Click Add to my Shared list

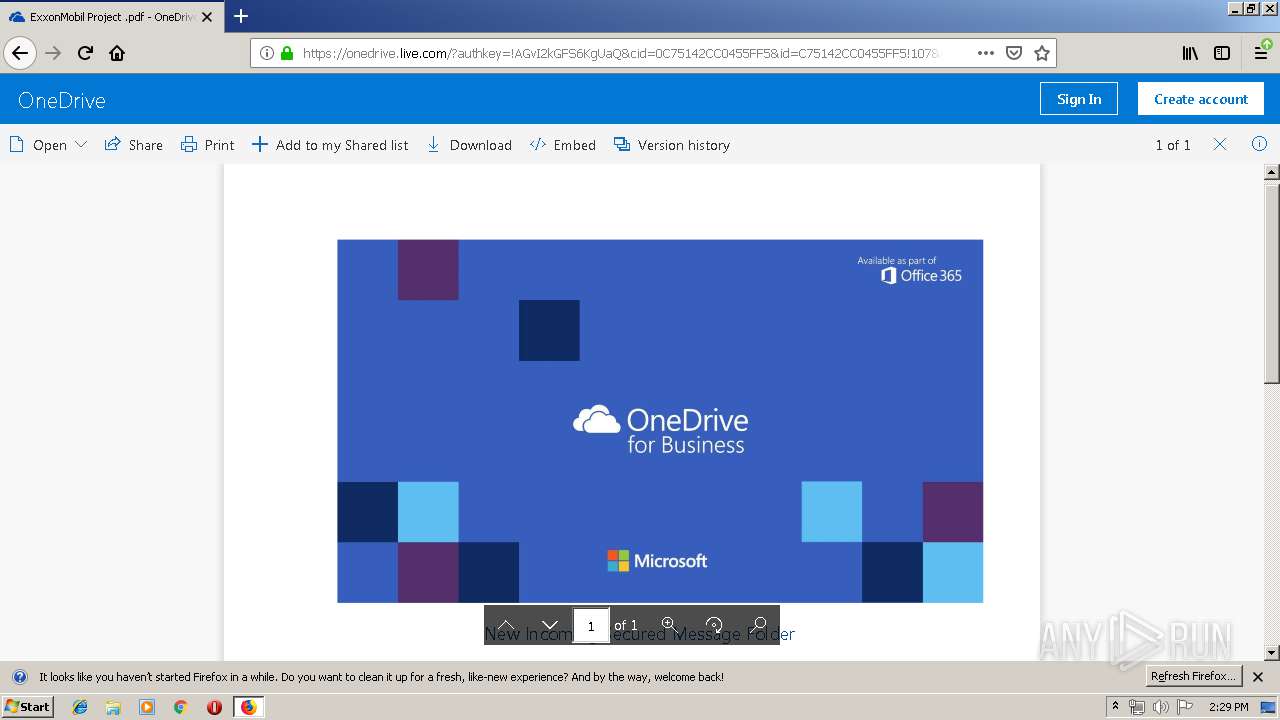330,145
